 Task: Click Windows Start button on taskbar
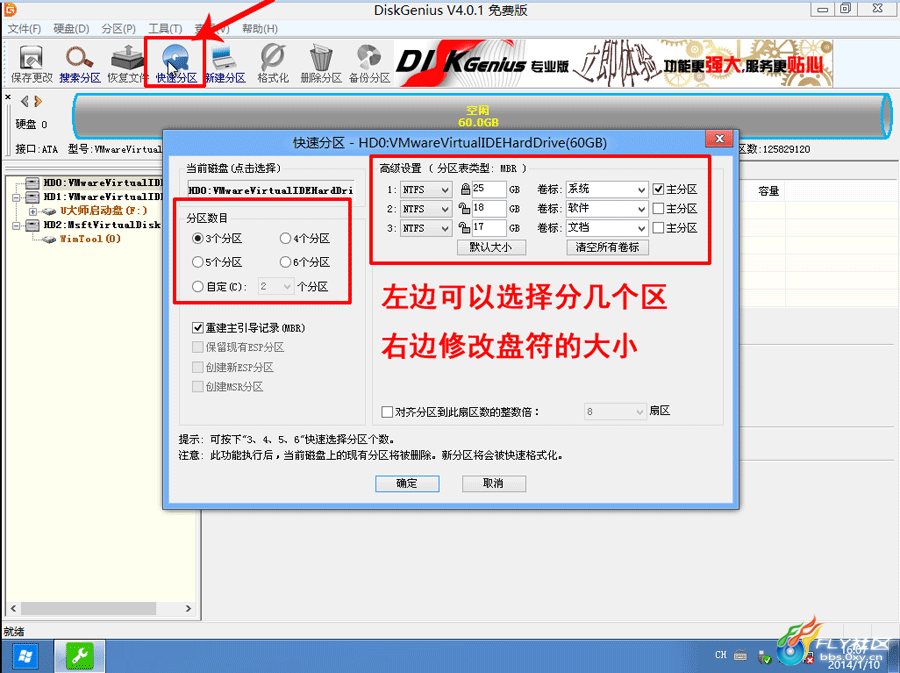25,656
